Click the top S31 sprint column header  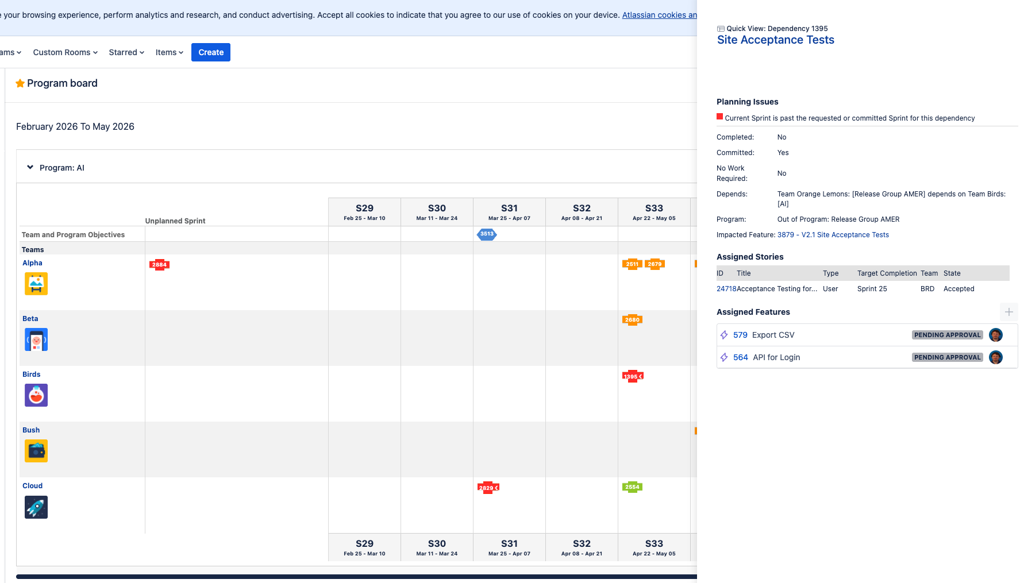(x=509, y=212)
